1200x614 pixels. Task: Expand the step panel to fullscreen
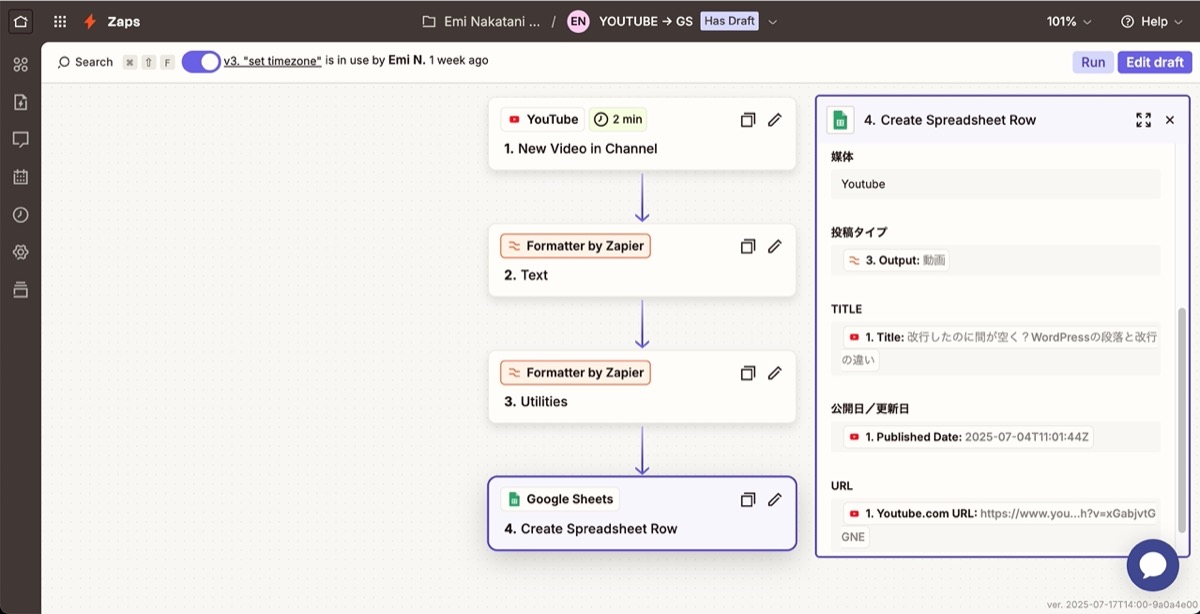point(1143,120)
